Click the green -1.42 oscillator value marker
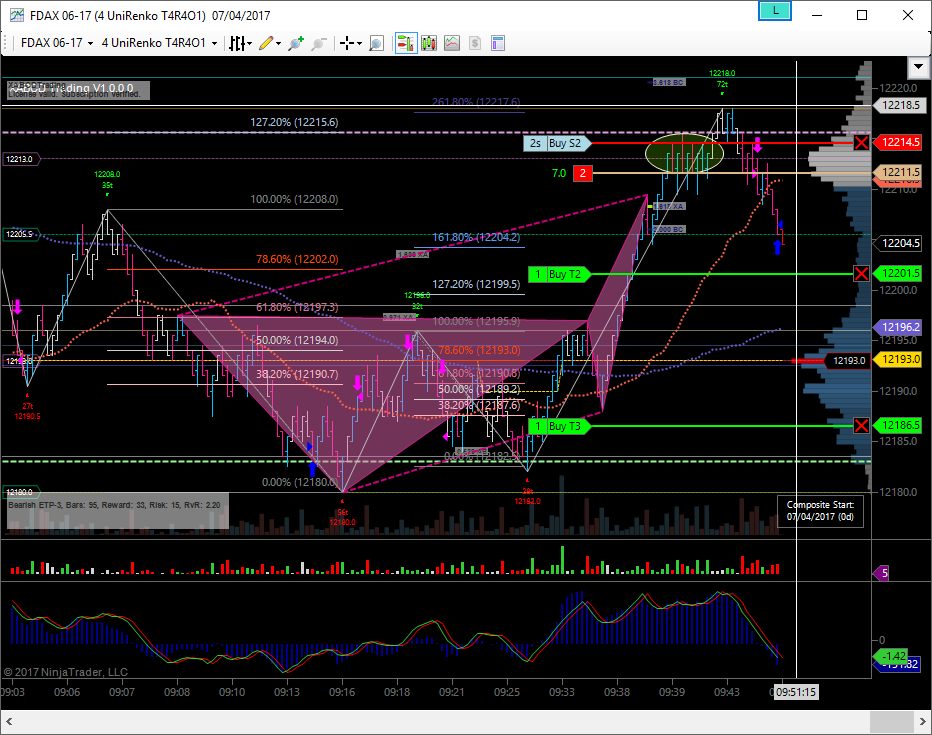 point(890,656)
